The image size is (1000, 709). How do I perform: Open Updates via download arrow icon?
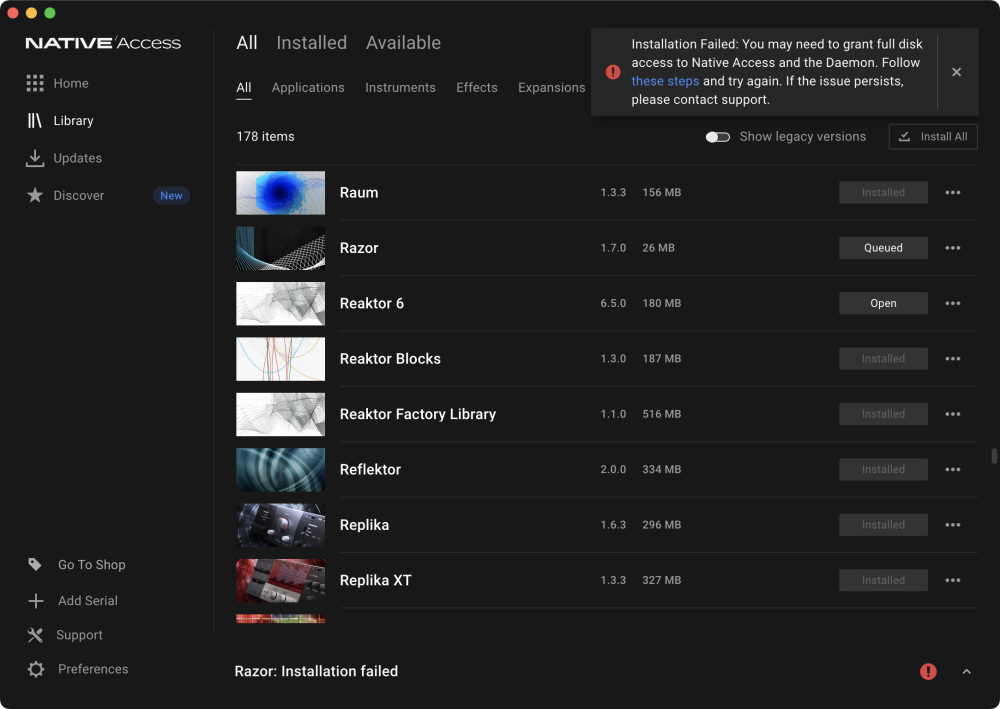point(35,158)
